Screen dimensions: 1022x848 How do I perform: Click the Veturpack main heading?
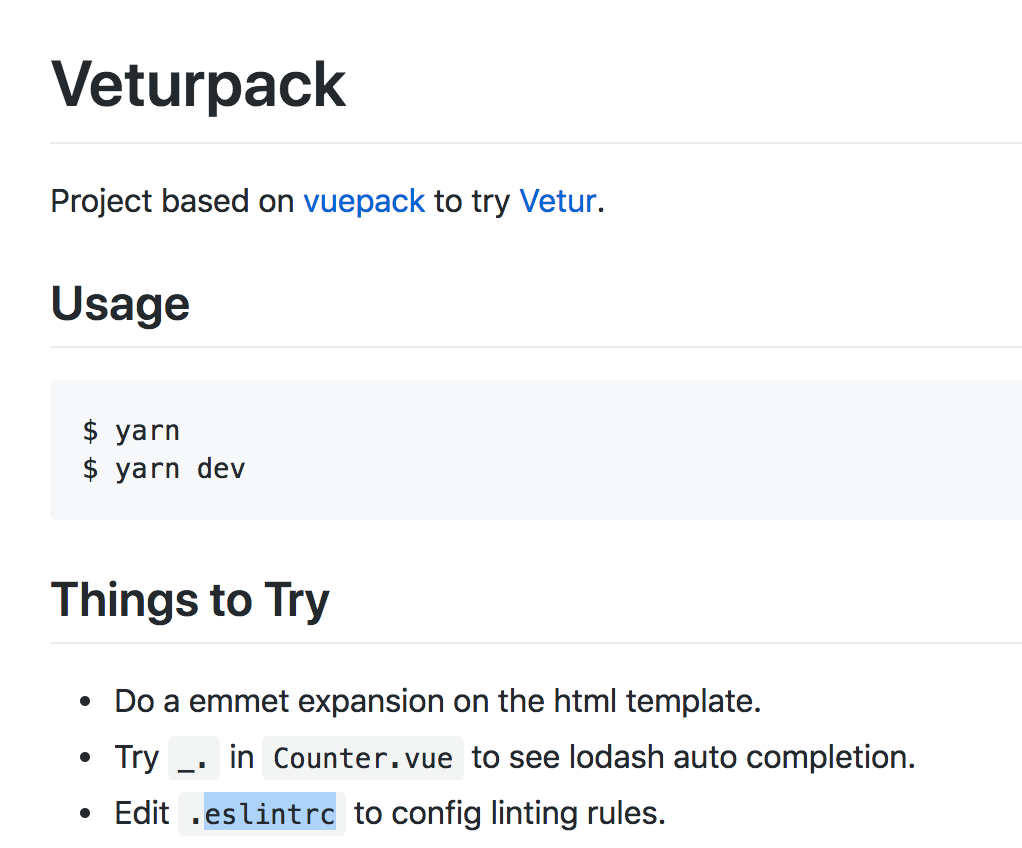[x=198, y=85]
